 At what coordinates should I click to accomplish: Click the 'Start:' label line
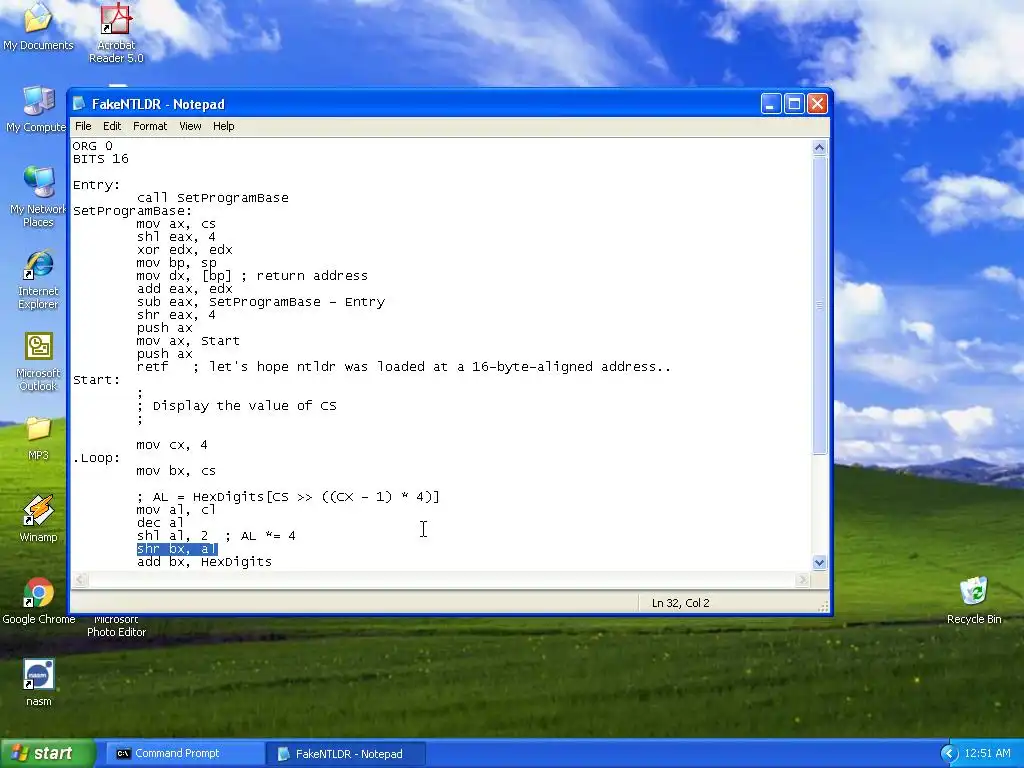[x=97, y=380]
